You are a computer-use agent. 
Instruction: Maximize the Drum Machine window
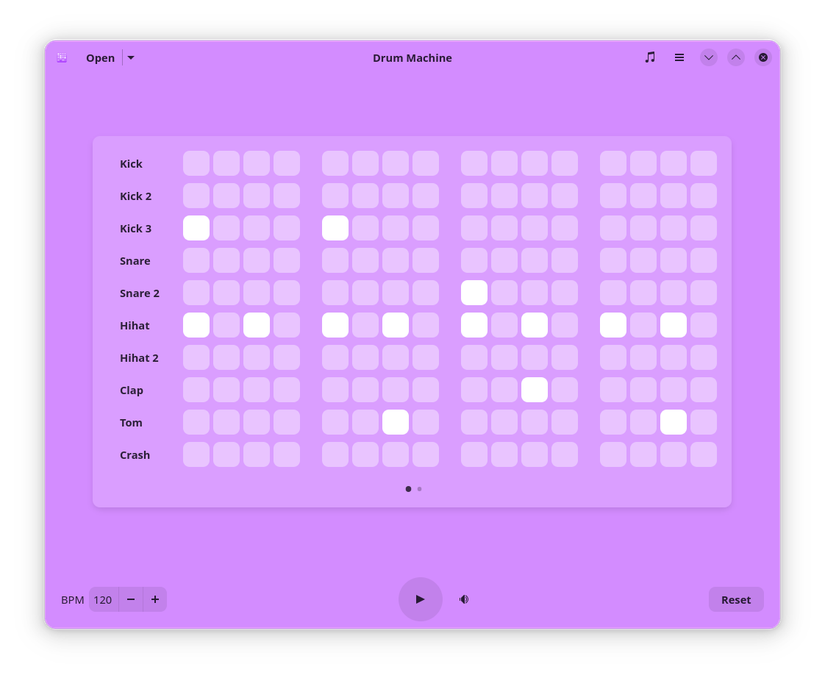(x=736, y=57)
